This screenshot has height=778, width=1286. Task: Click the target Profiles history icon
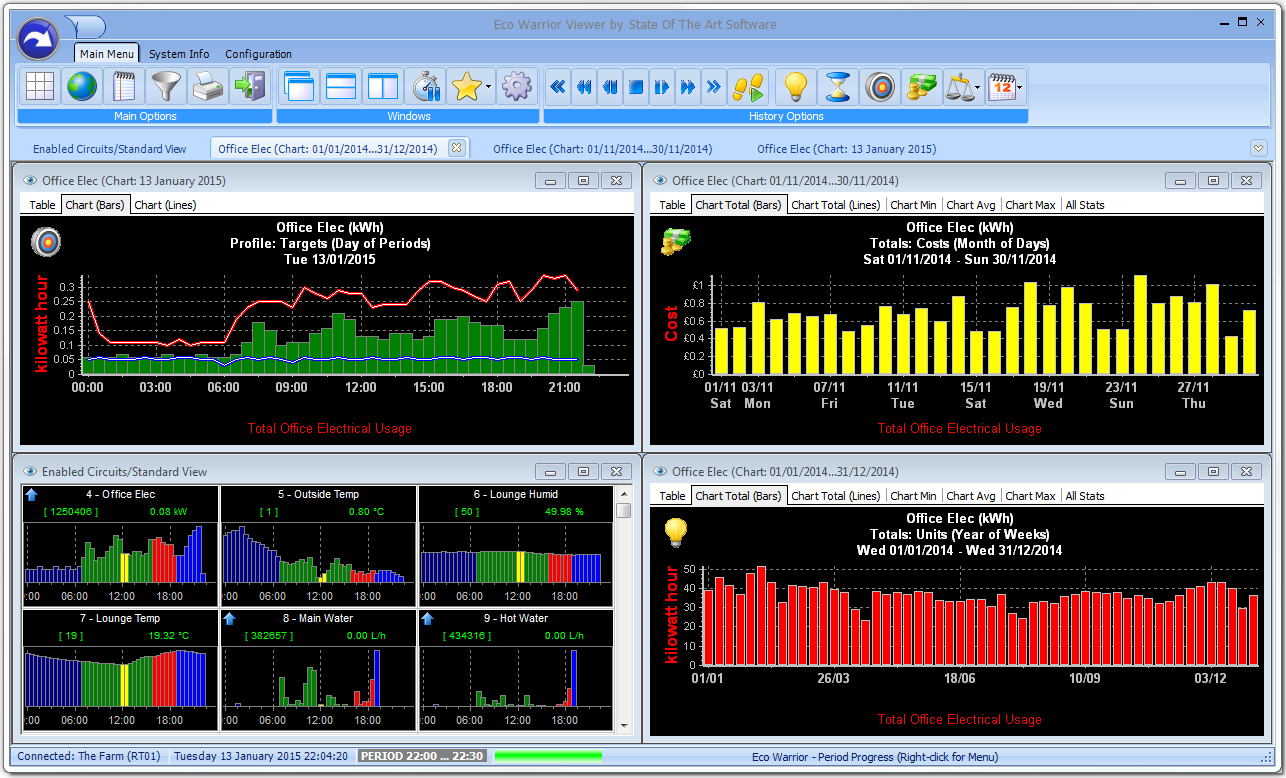(879, 86)
